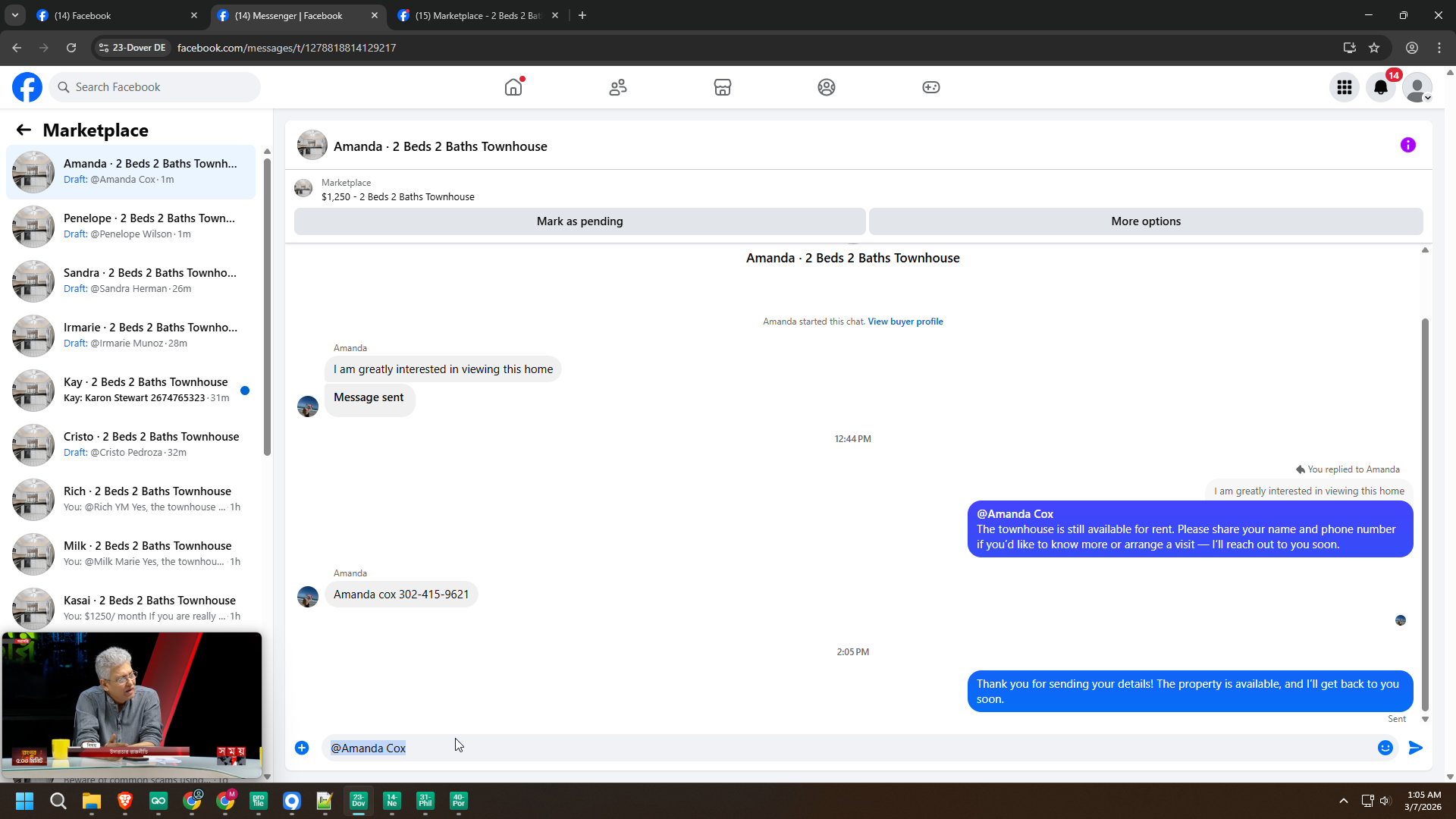Click the Facebook Home icon
Image resolution: width=1456 pixels, height=819 pixels.
click(513, 87)
